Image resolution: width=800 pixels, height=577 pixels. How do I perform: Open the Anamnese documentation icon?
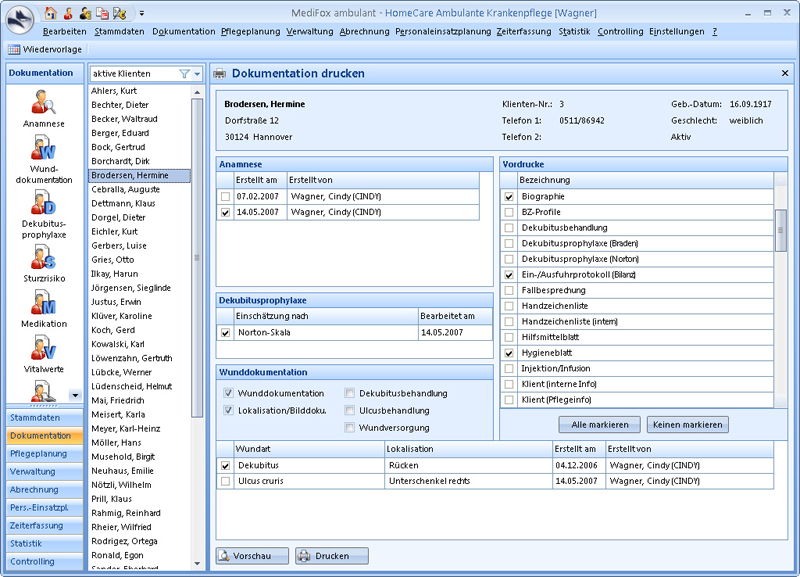(44, 106)
